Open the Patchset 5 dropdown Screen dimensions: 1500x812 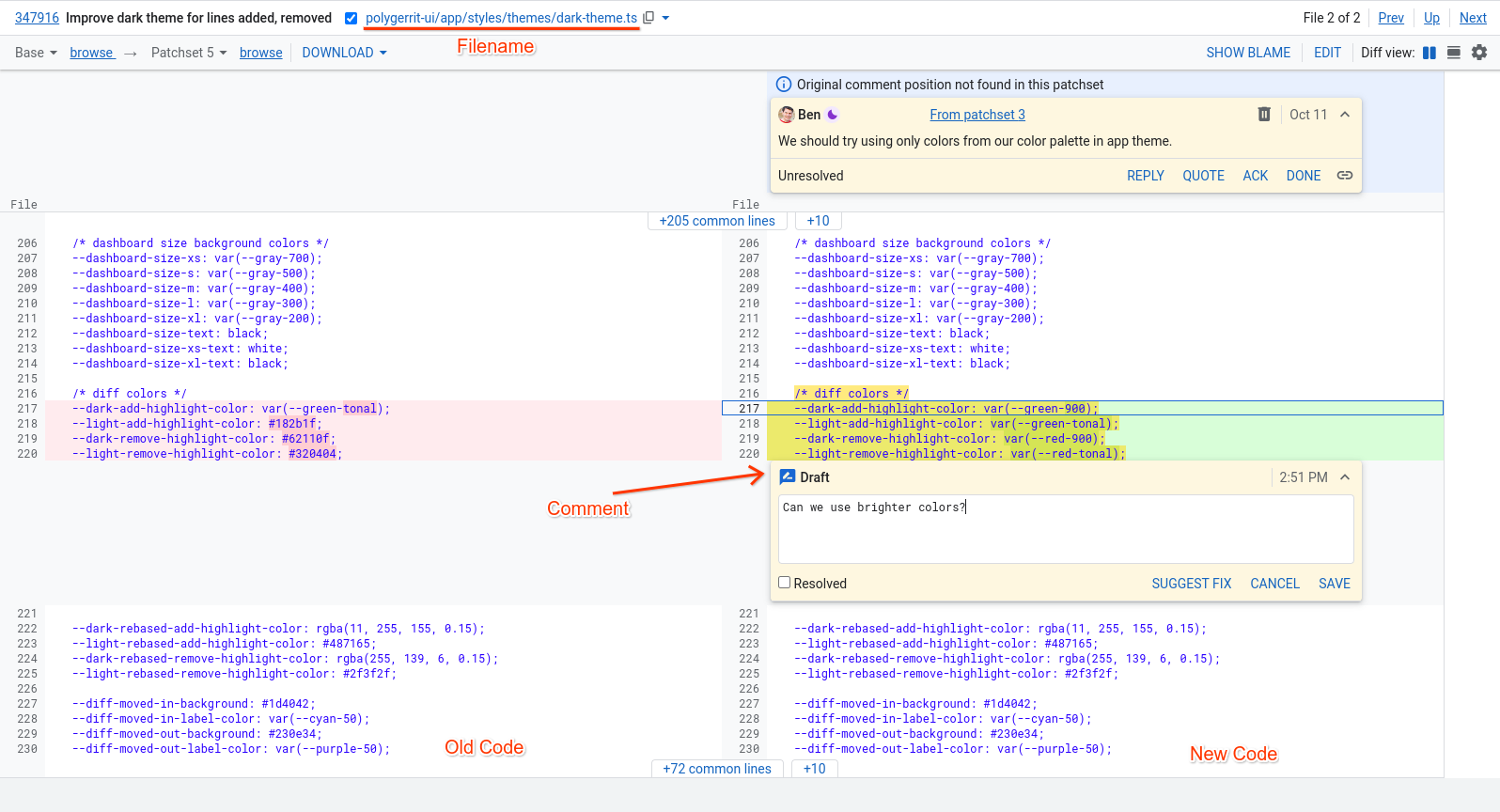(x=189, y=53)
